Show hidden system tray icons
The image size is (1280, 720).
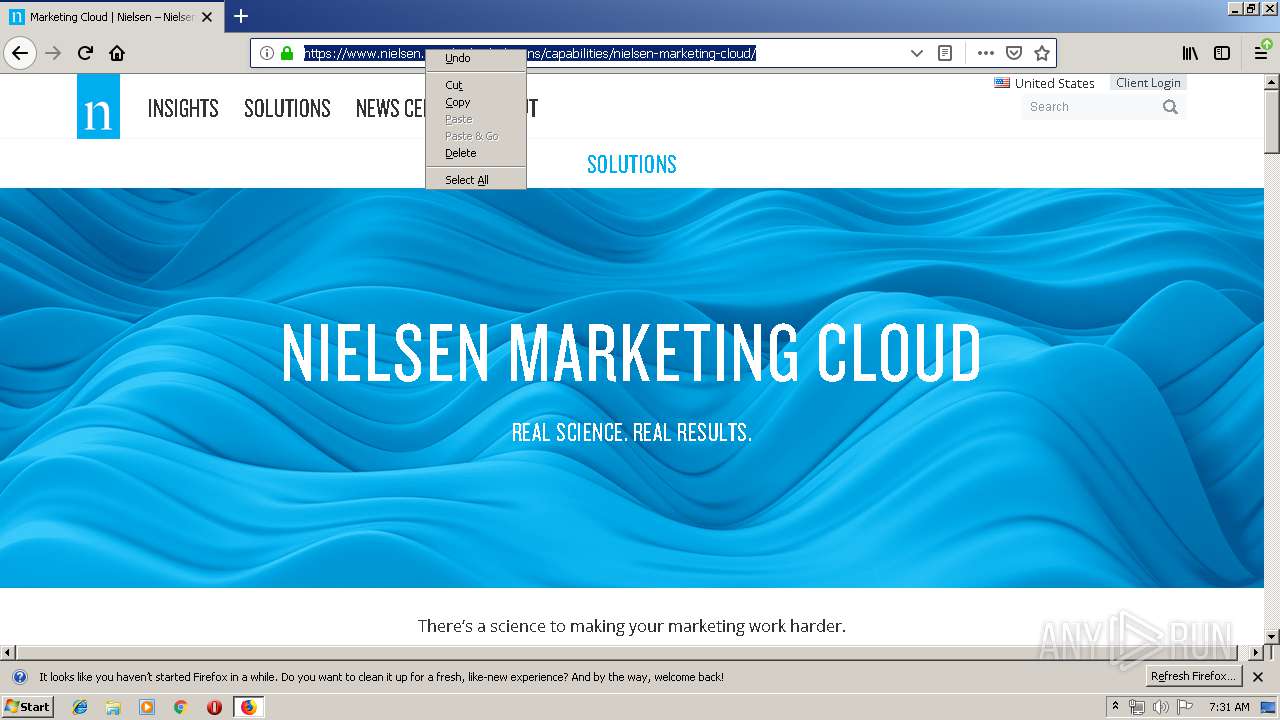tap(1115, 706)
